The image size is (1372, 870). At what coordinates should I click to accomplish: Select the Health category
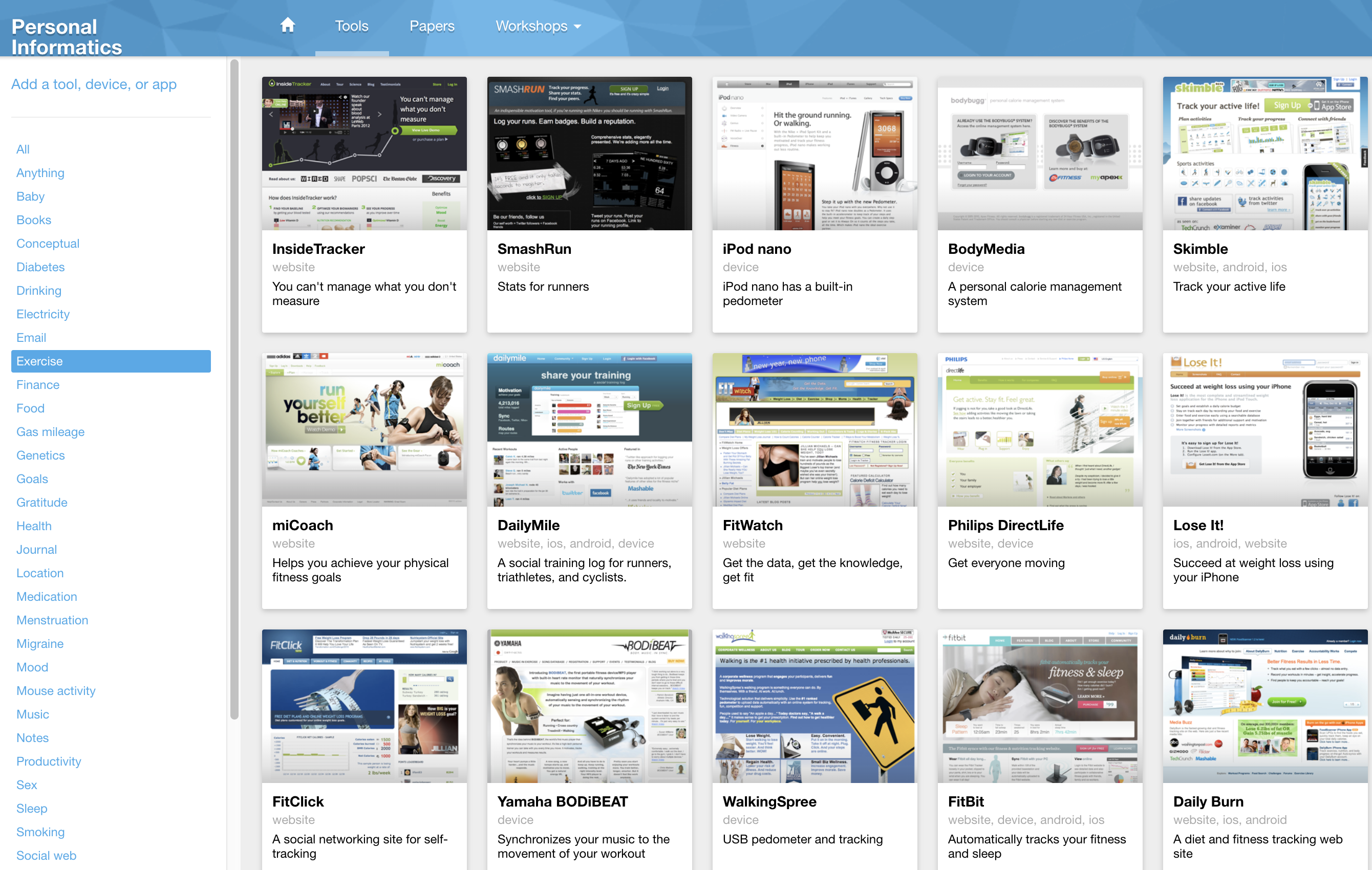tap(34, 526)
